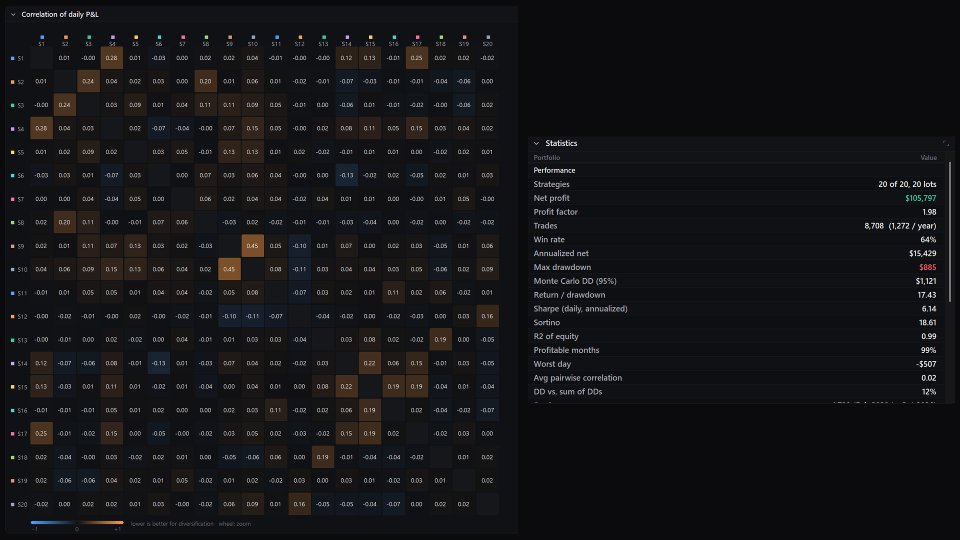Select the Trades statistic row
Screen dimensions: 960x540
point(735,226)
